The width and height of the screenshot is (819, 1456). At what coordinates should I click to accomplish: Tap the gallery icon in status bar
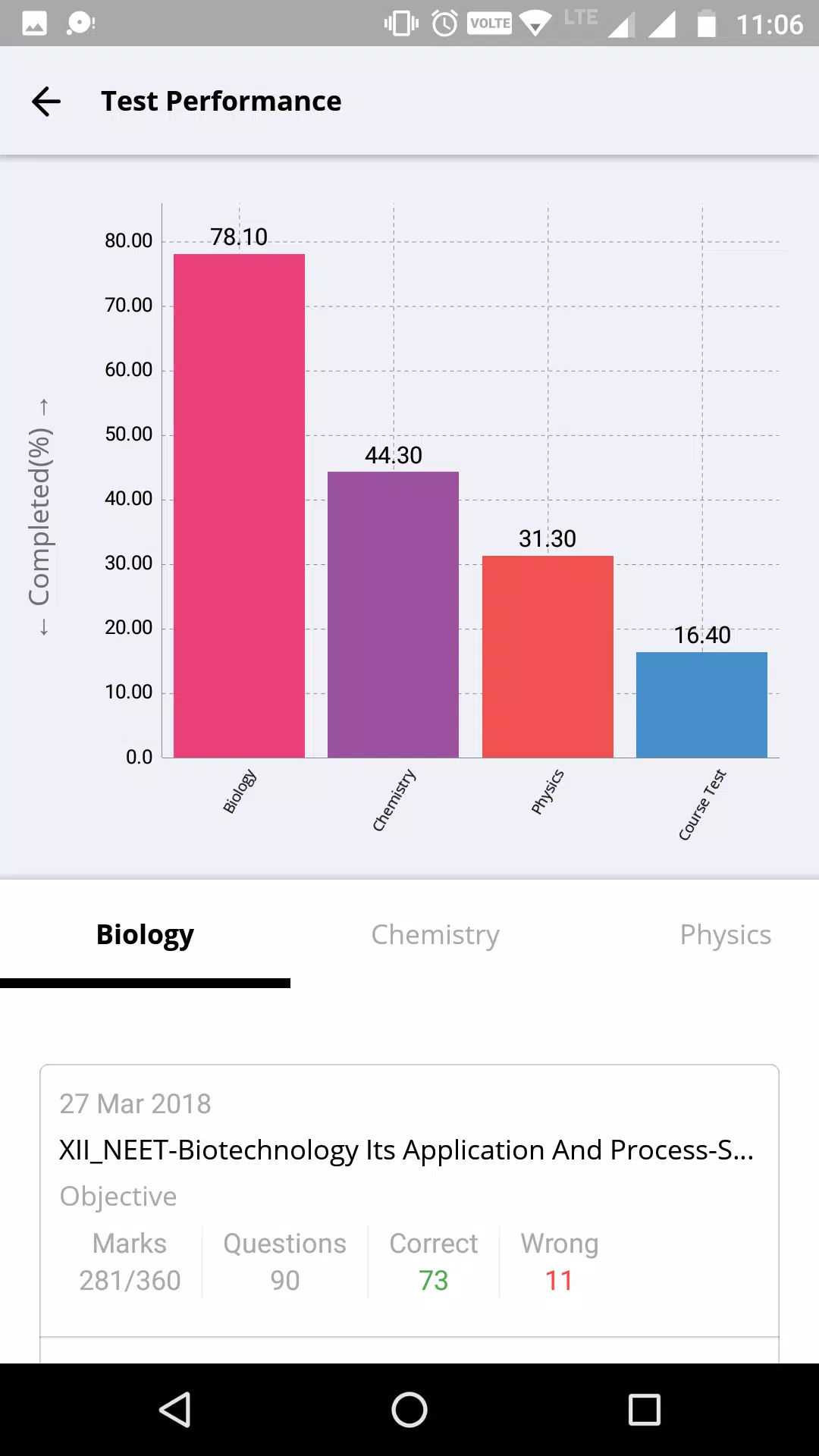(34, 24)
